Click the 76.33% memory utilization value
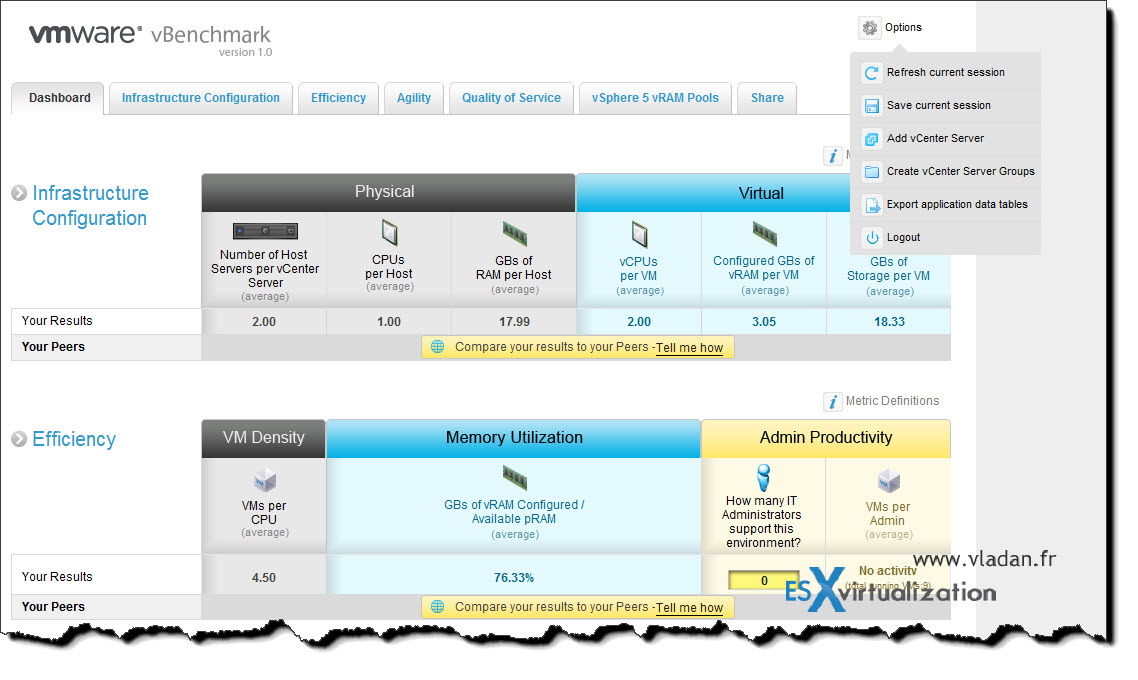Image resolution: width=1138 pixels, height=680 pixels. coord(514,578)
